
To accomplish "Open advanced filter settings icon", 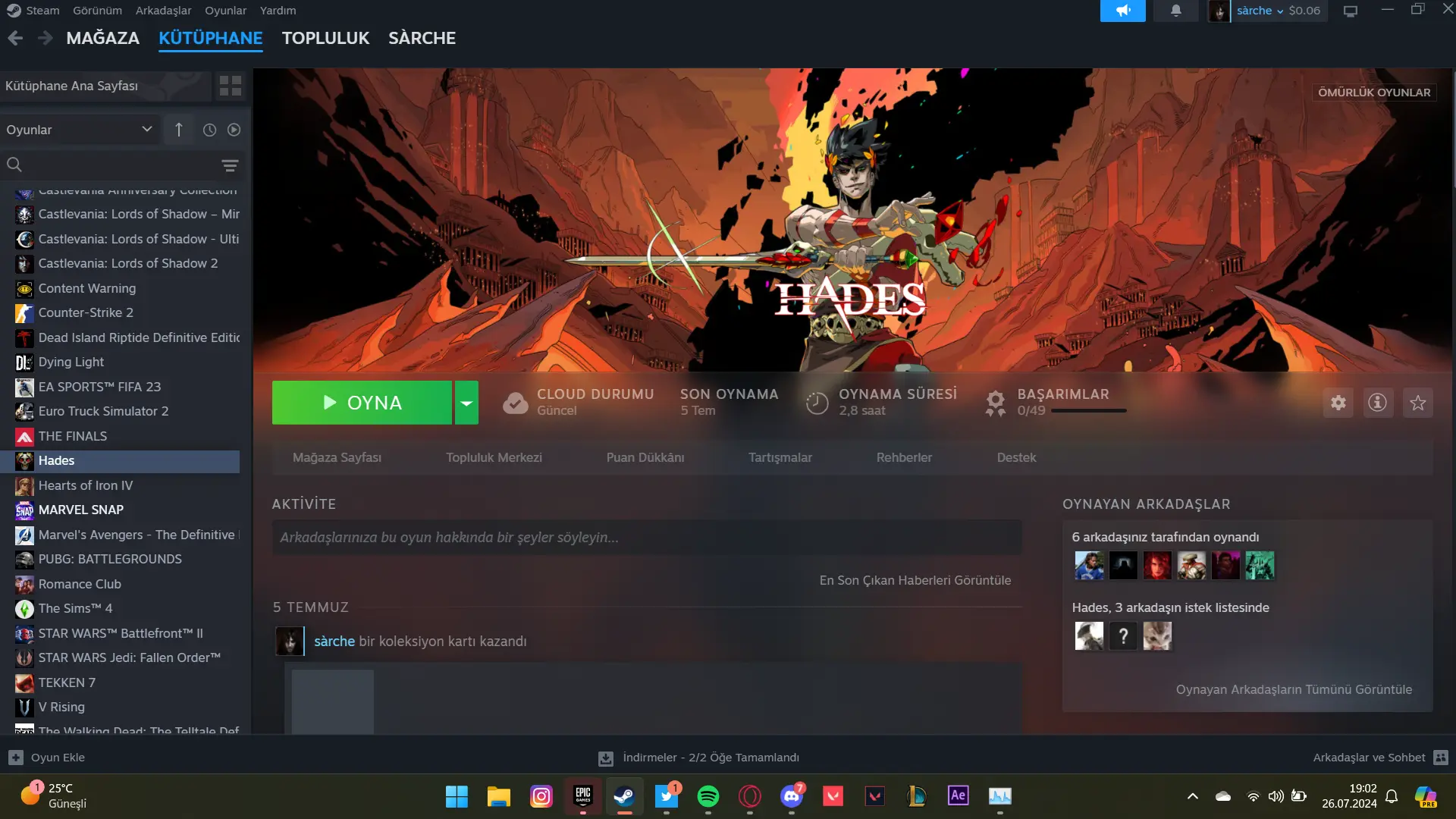I will 230,165.
